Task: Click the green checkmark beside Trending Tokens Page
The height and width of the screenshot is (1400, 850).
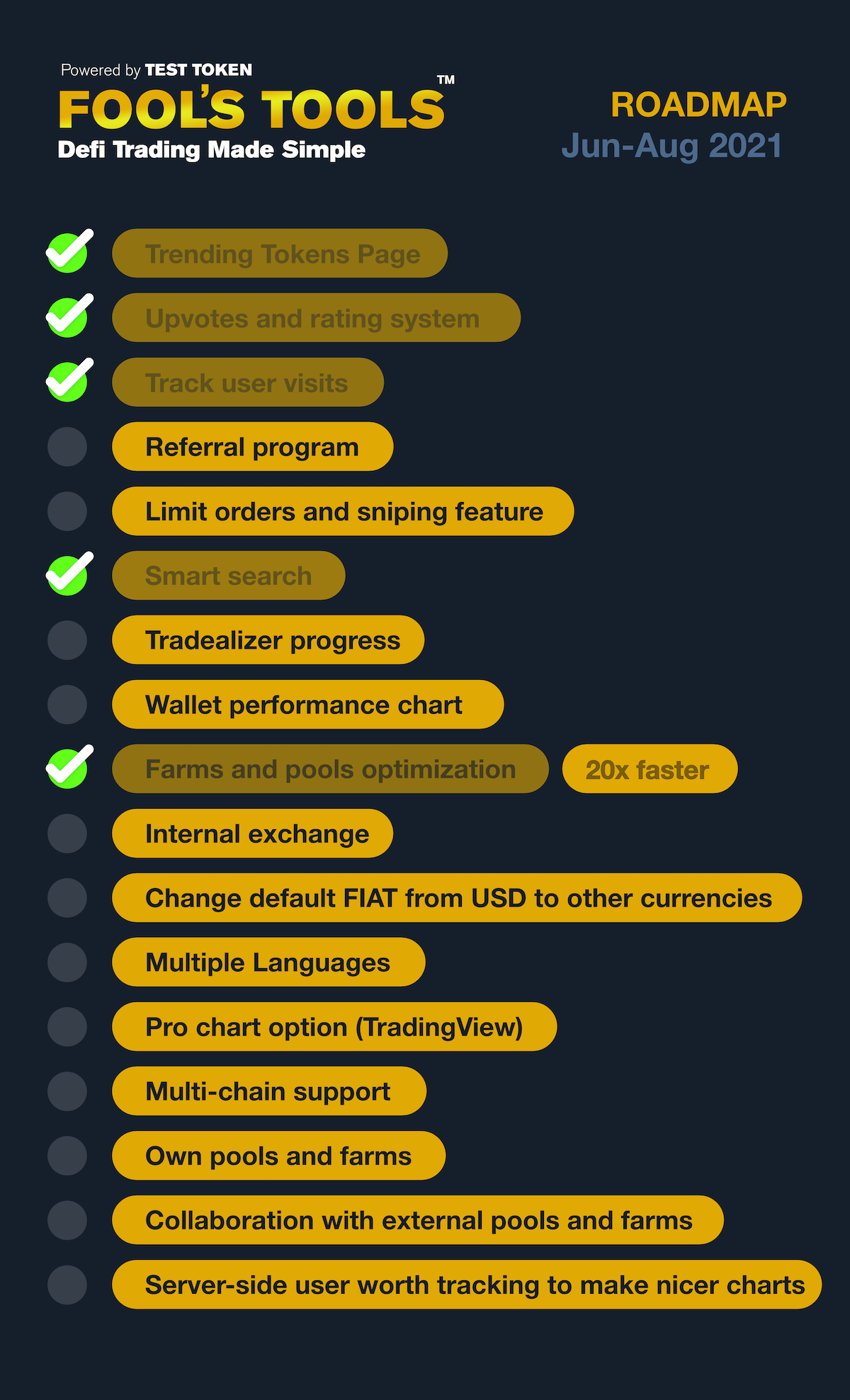Action: click(x=67, y=253)
